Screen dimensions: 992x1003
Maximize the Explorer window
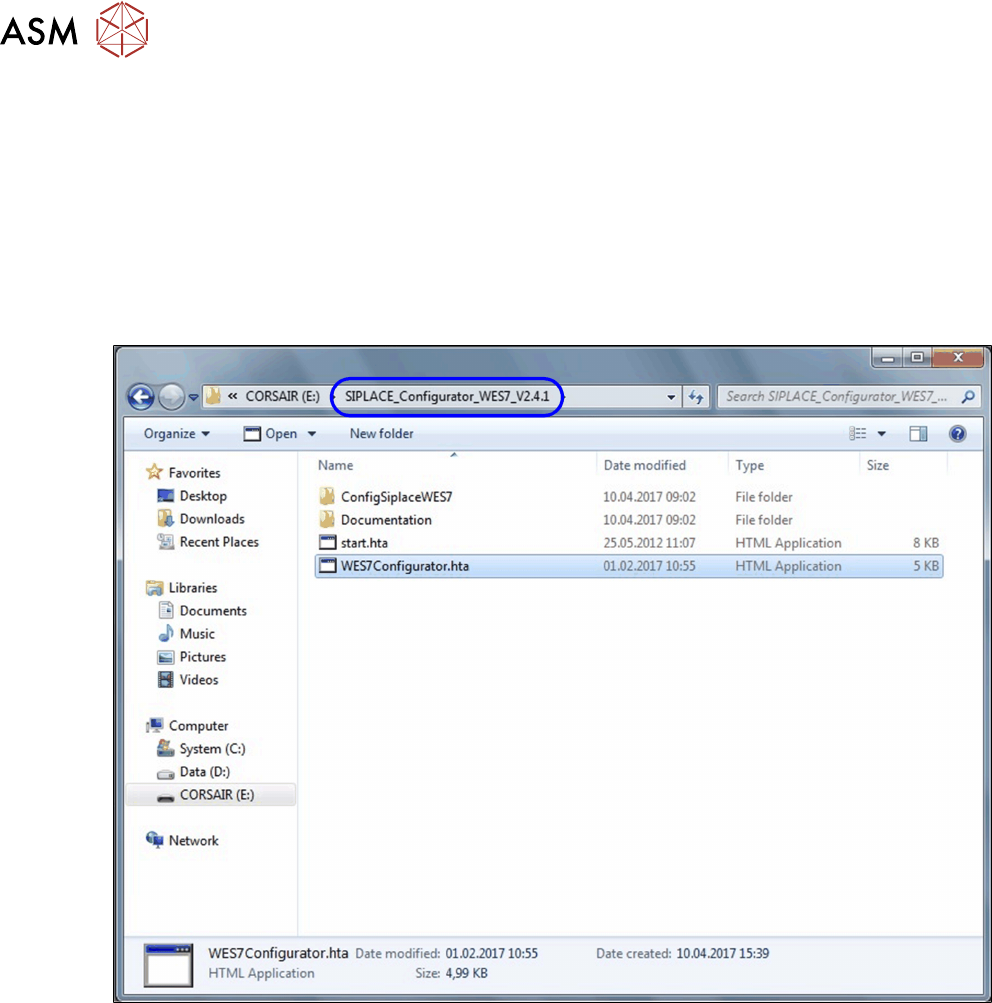click(x=917, y=357)
